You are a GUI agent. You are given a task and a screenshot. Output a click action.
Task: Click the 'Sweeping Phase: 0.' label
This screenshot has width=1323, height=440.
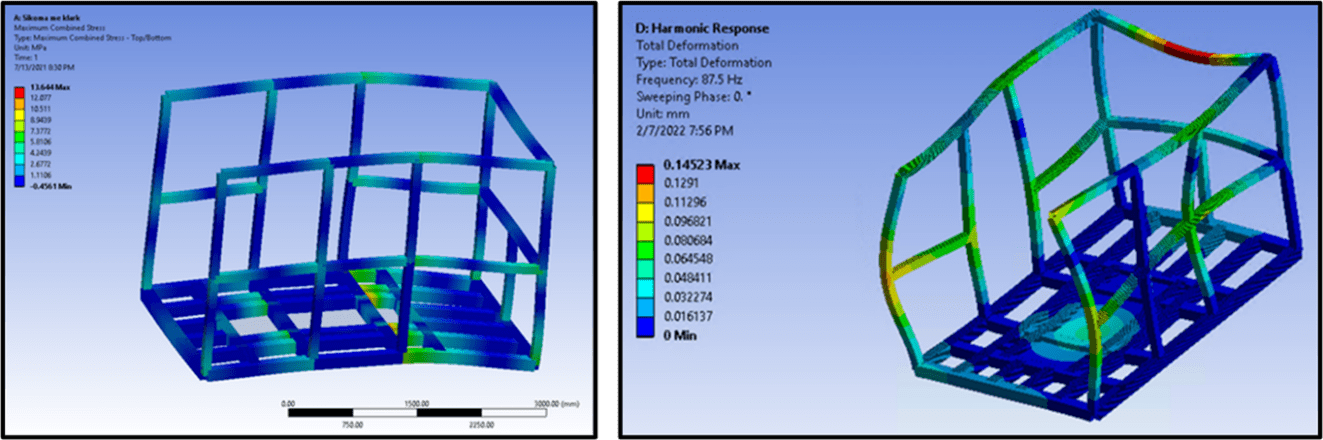pos(695,97)
